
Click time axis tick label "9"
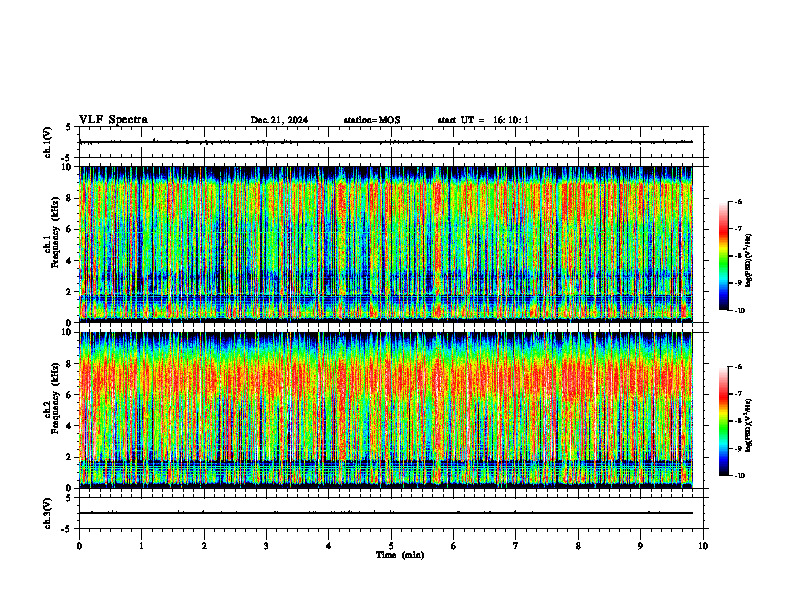[x=640, y=546]
